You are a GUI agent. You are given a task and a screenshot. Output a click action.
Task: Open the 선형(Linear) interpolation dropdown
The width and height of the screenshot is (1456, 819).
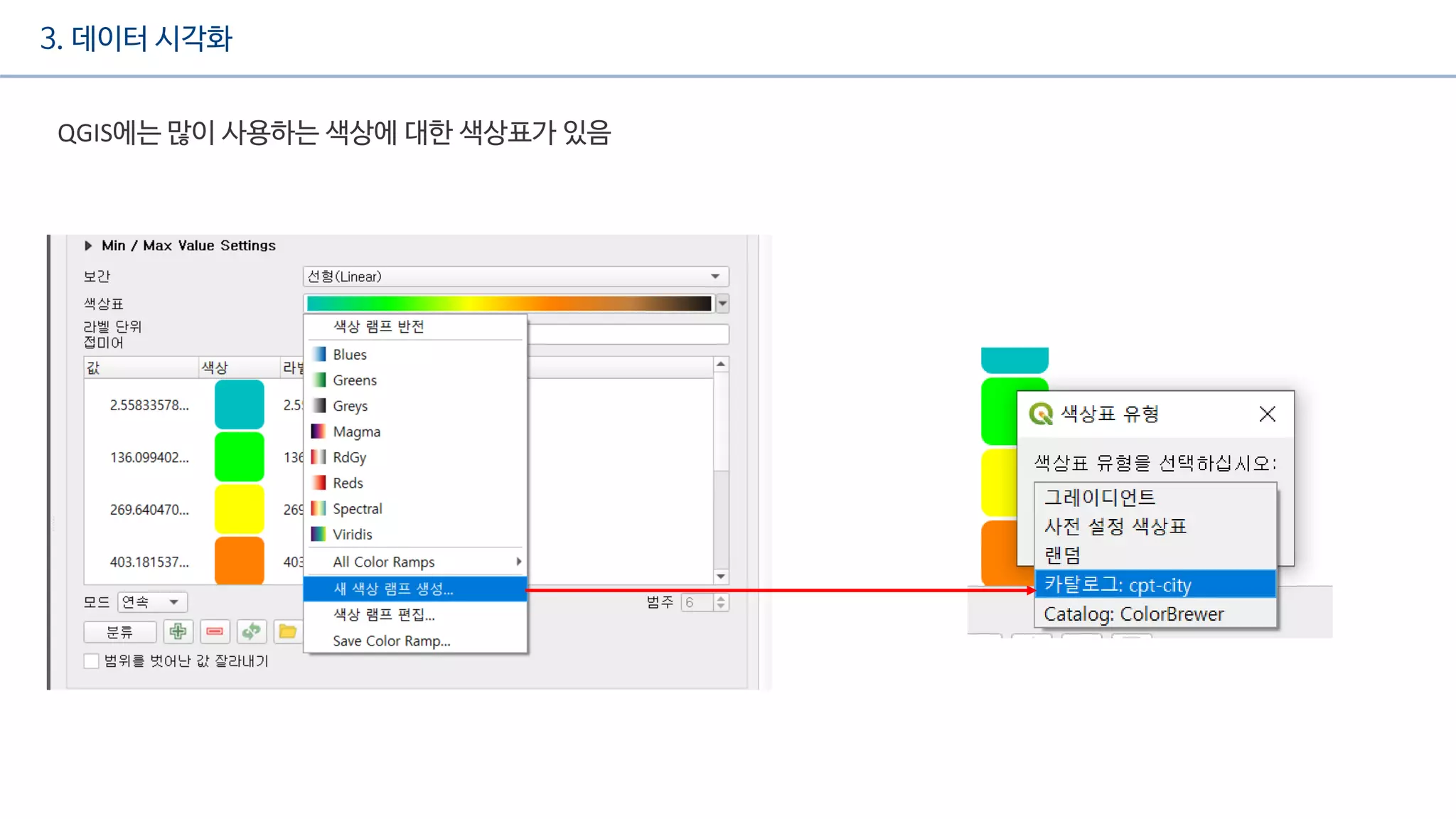516,277
